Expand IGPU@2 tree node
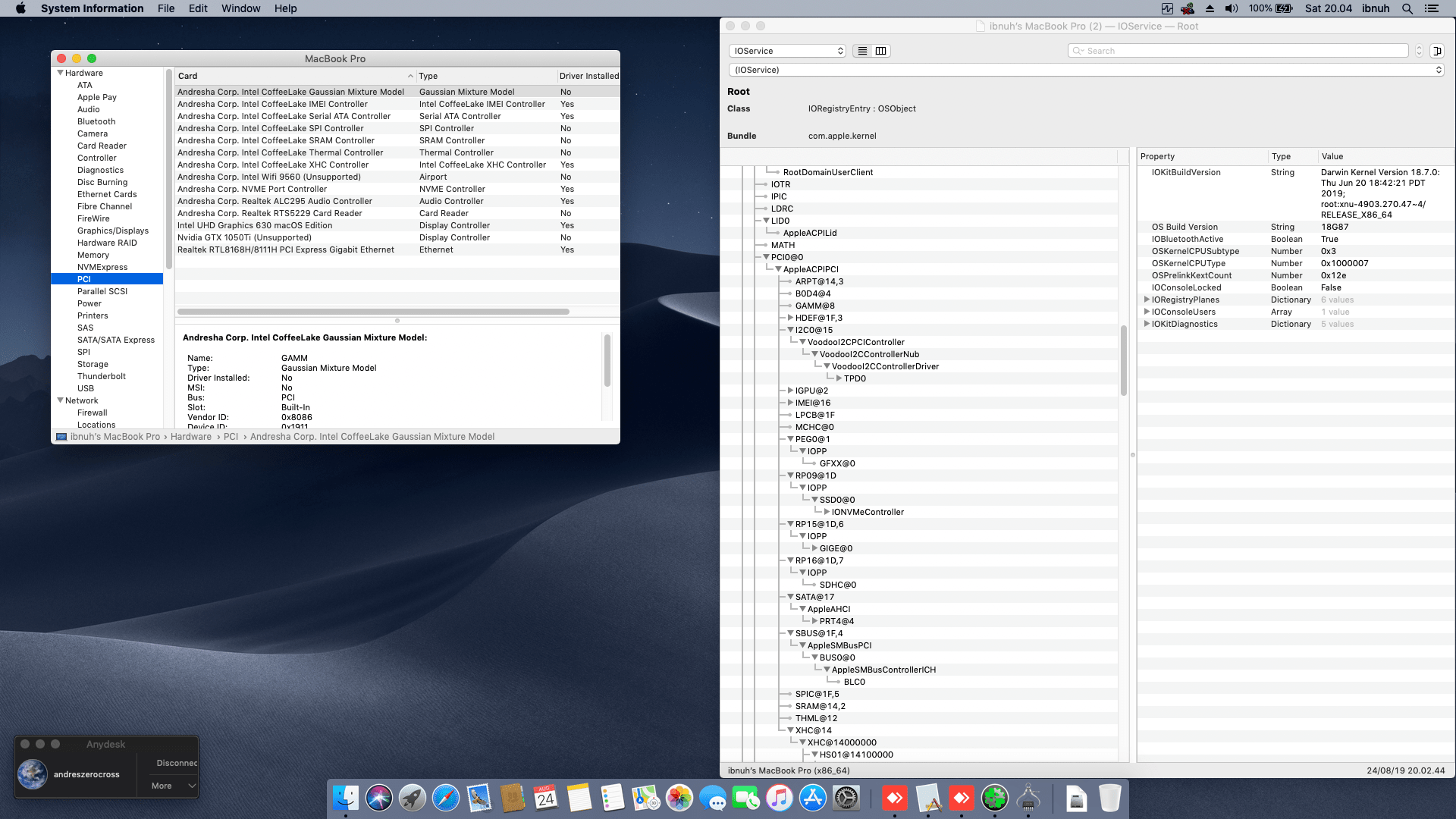 (x=790, y=391)
